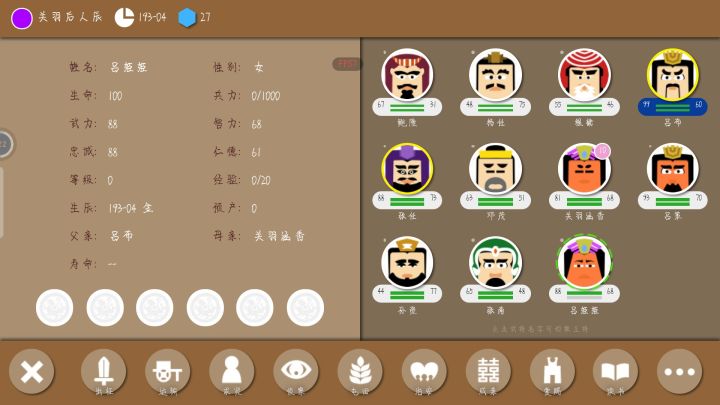Click the health bar under 吕姬姬
720x405 pixels.
584,294
